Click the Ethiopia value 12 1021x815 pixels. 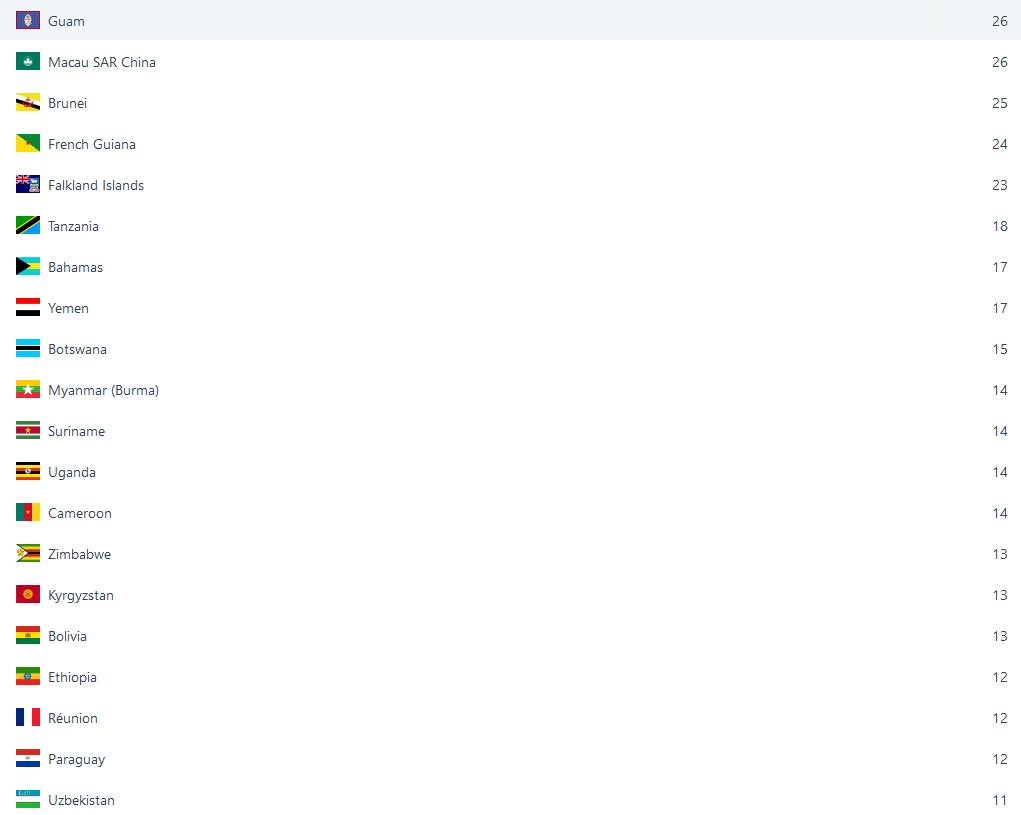tap(1000, 677)
